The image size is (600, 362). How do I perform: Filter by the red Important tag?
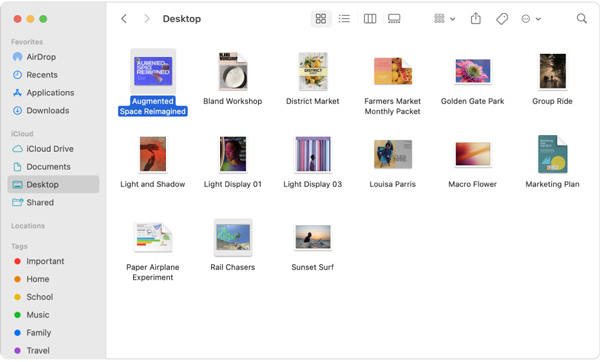click(x=53, y=261)
